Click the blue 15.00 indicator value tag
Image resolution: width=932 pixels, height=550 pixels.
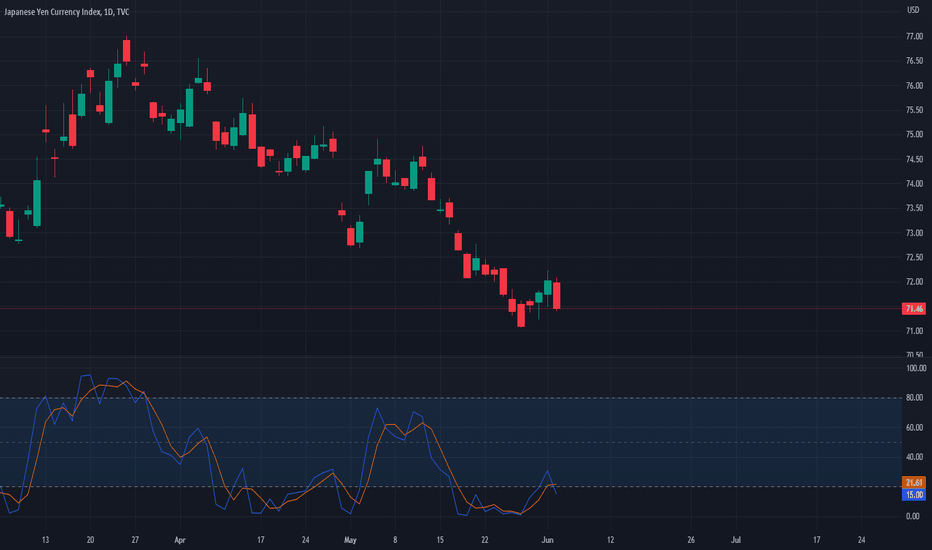[914, 495]
